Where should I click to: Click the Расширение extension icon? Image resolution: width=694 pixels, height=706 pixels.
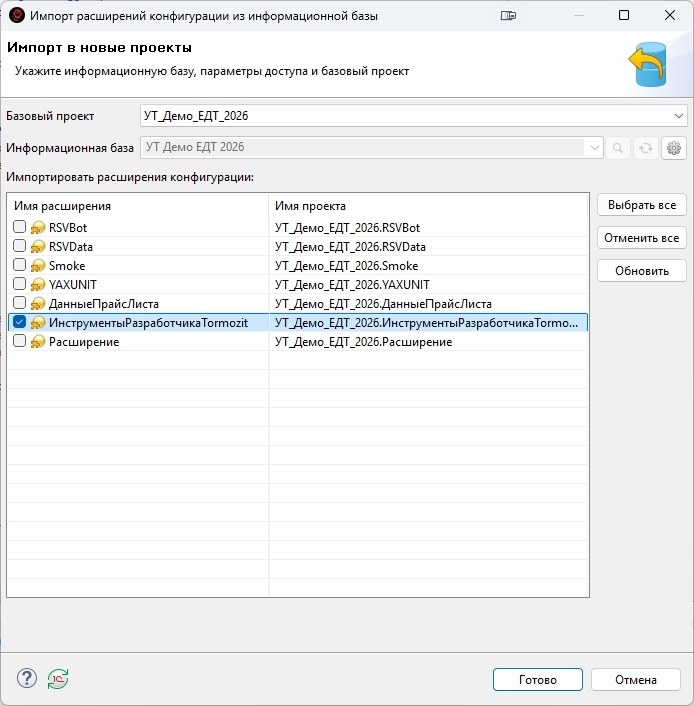click(38, 342)
